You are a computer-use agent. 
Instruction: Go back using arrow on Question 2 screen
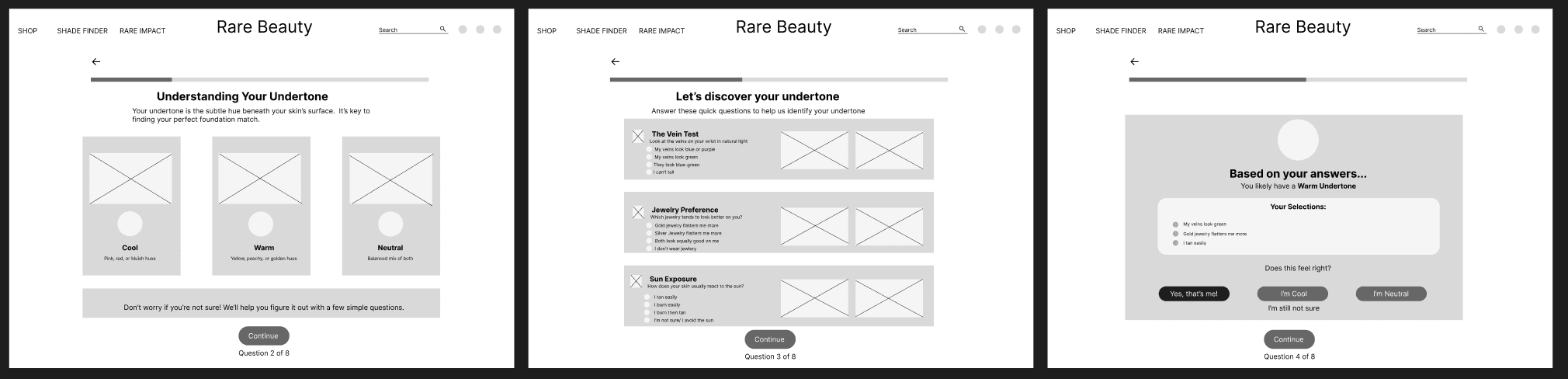[96, 61]
